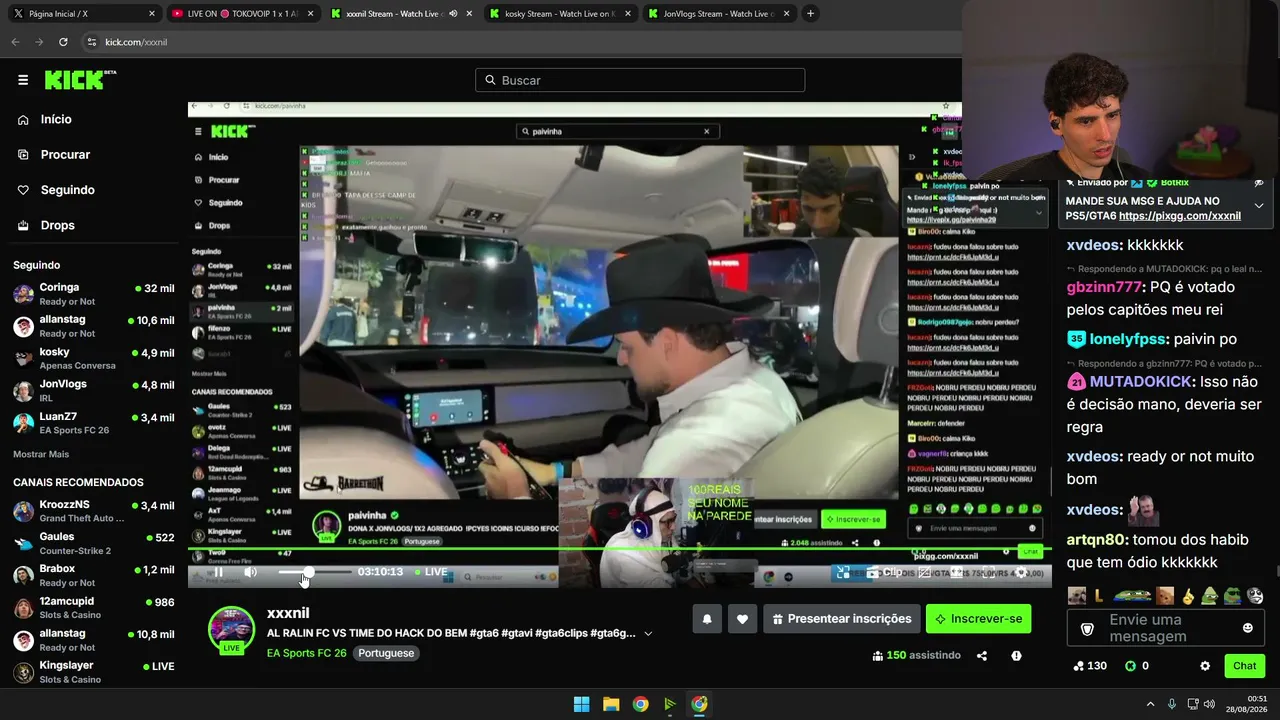This screenshot has height=720, width=1280.
Task: Follow xxxnil with the heart button
Action: click(742, 619)
